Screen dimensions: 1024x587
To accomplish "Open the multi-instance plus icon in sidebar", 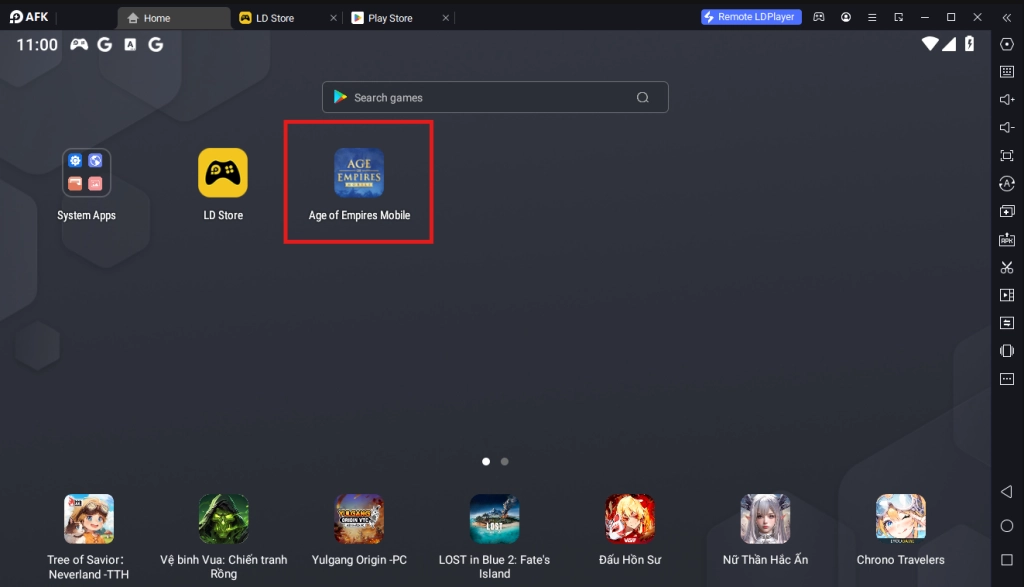I will click(x=1007, y=212).
